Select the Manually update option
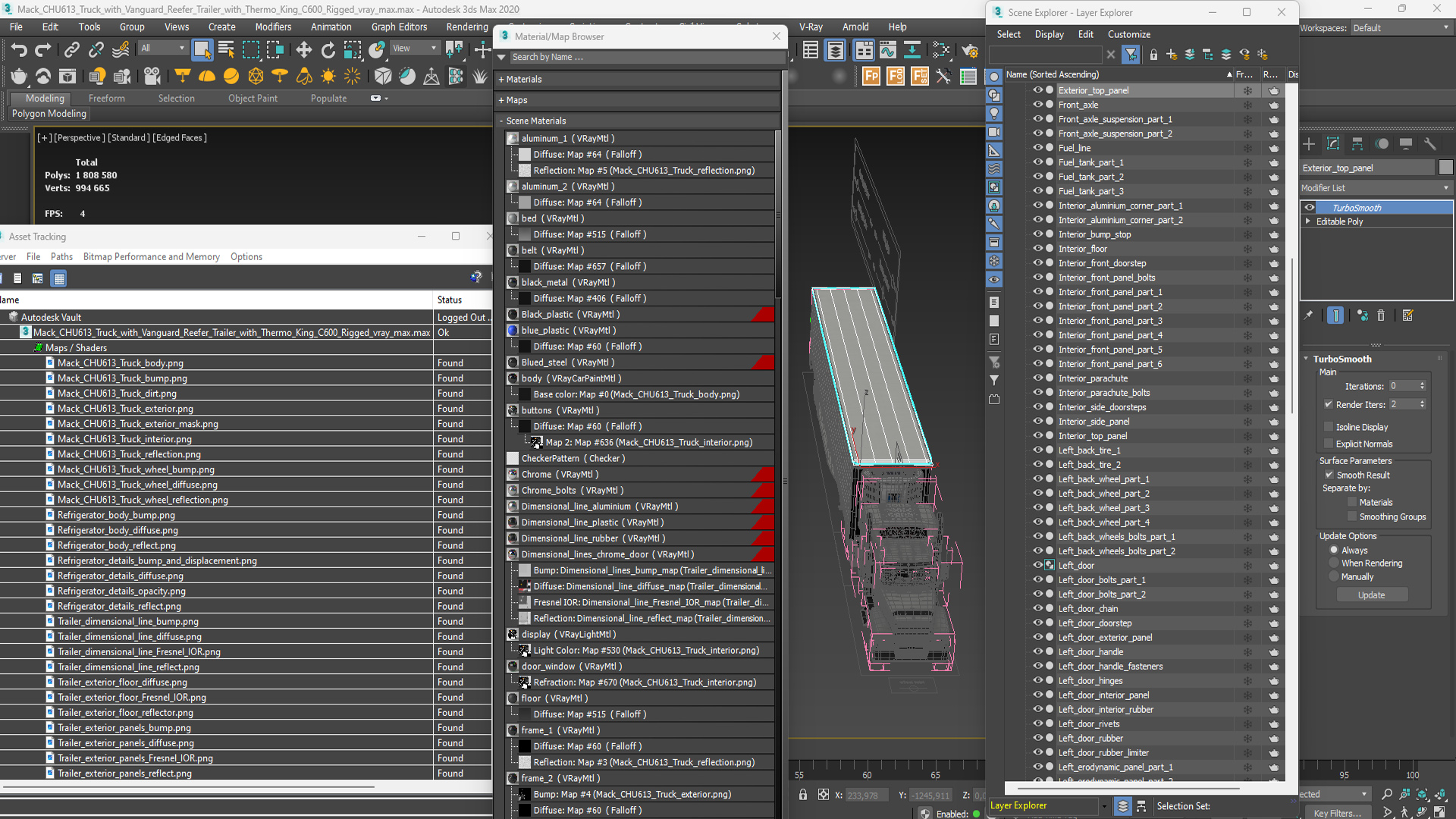 [1334, 577]
